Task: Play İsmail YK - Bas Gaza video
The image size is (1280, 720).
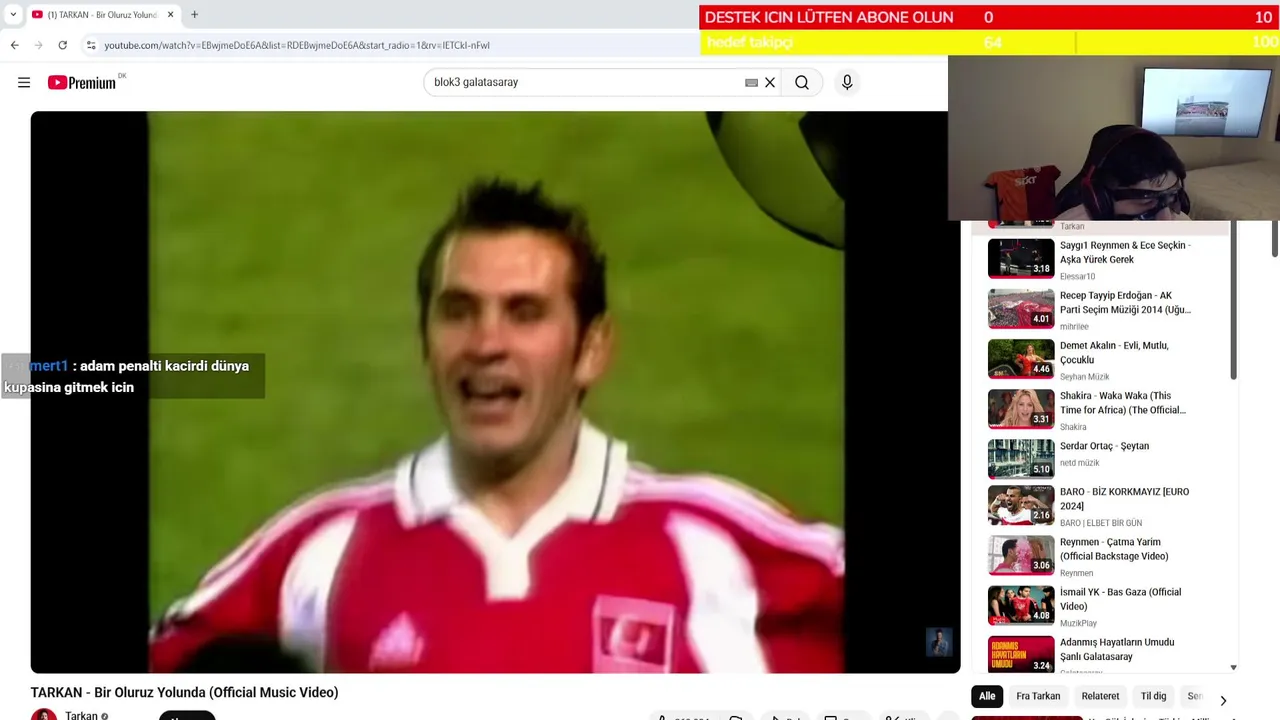Action: (x=1120, y=599)
